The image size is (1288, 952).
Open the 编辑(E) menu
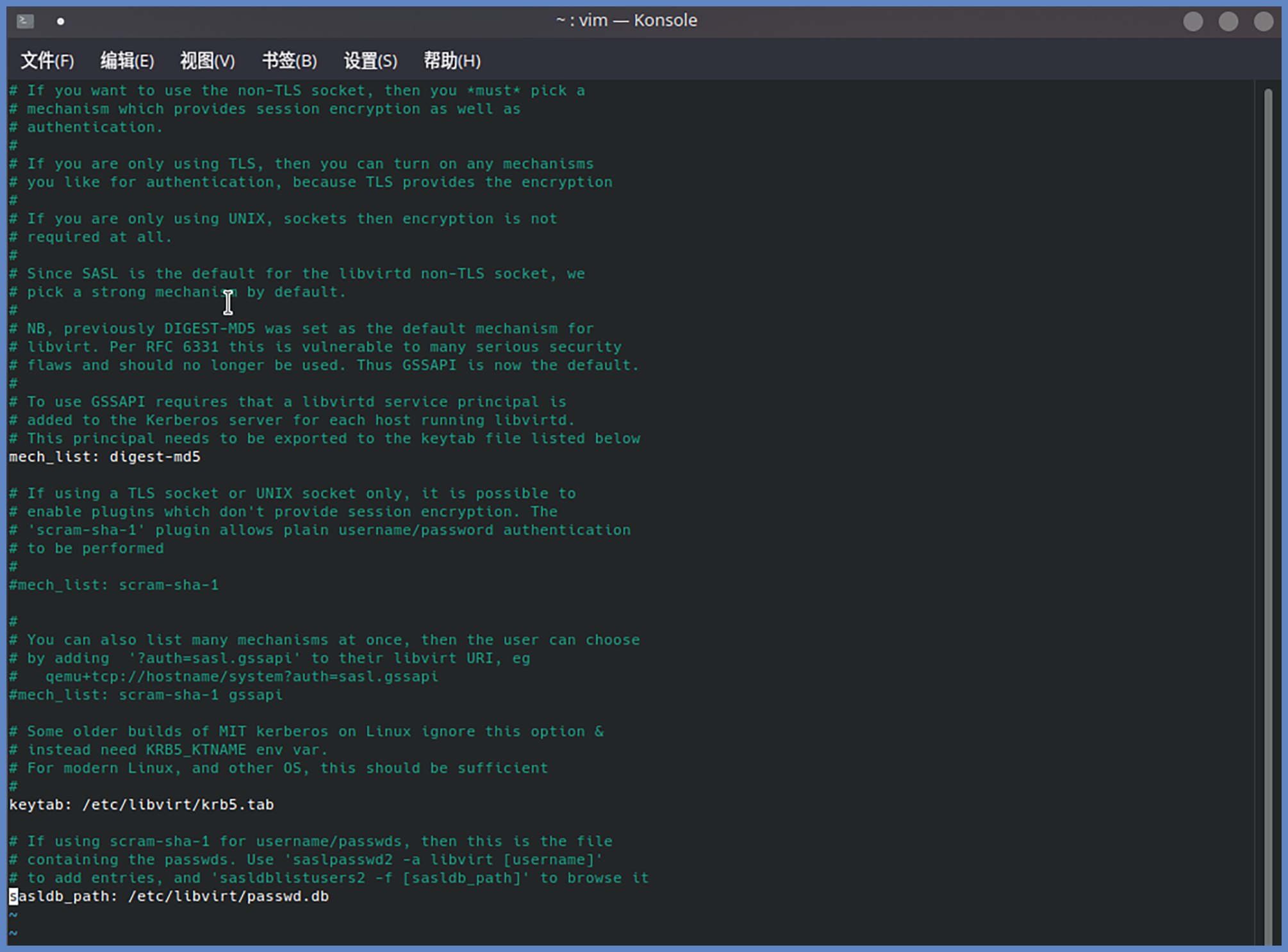click(127, 61)
